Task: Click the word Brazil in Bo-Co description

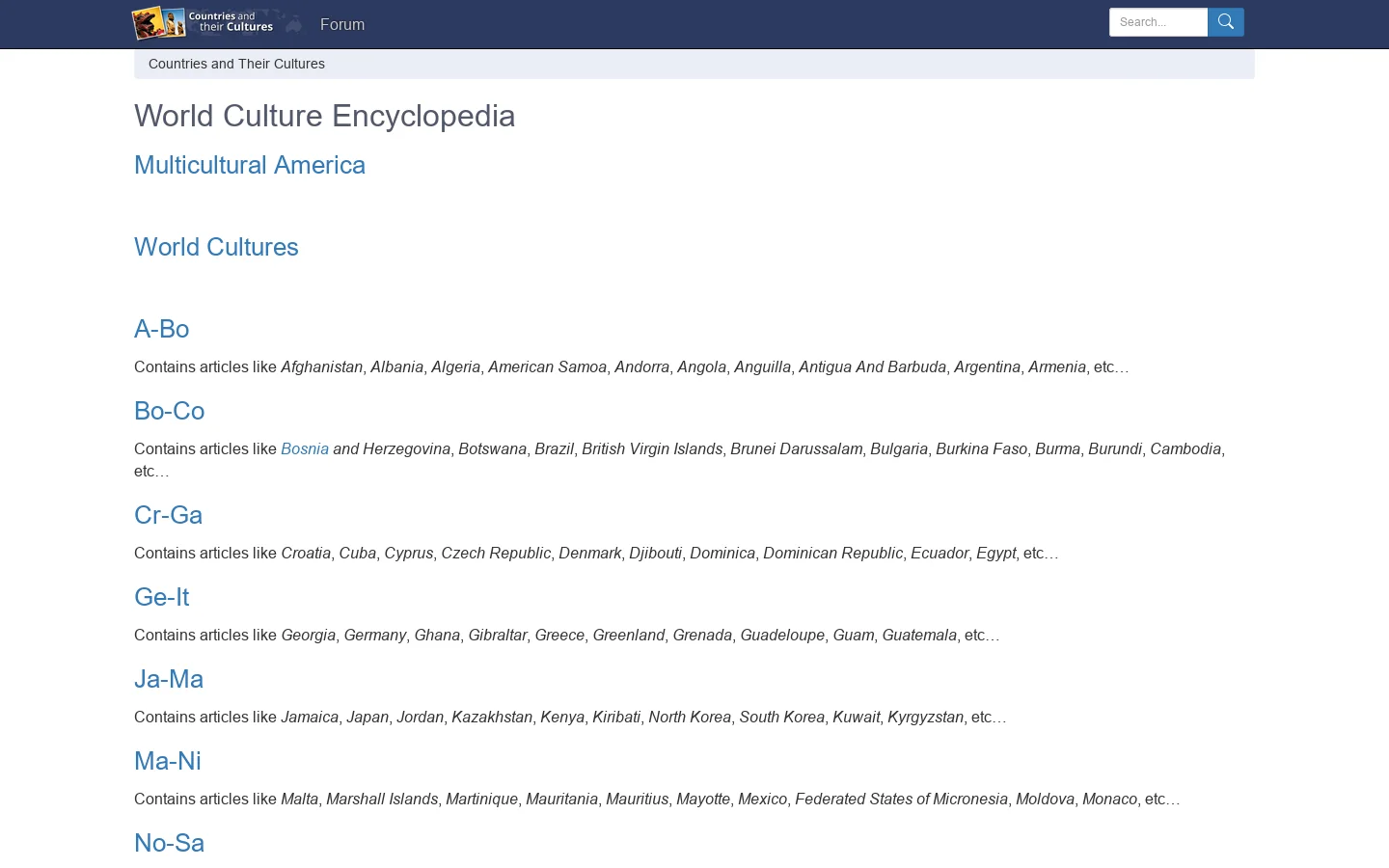Action: [x=554, y=448]
